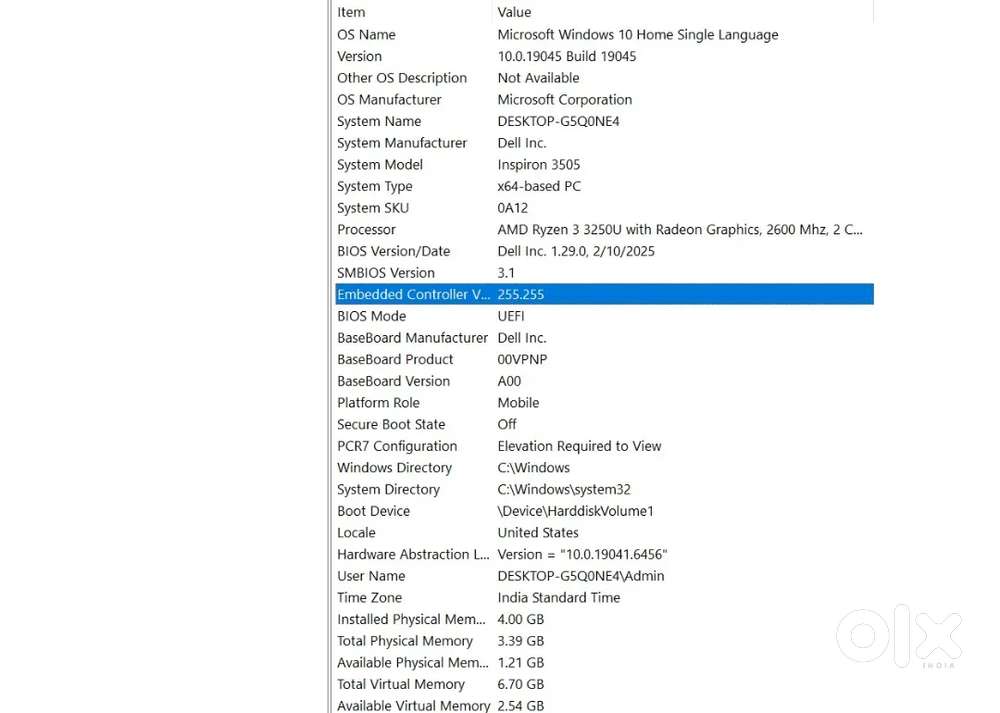
Task: Select the Time Zone row
Action: point(605,598)
